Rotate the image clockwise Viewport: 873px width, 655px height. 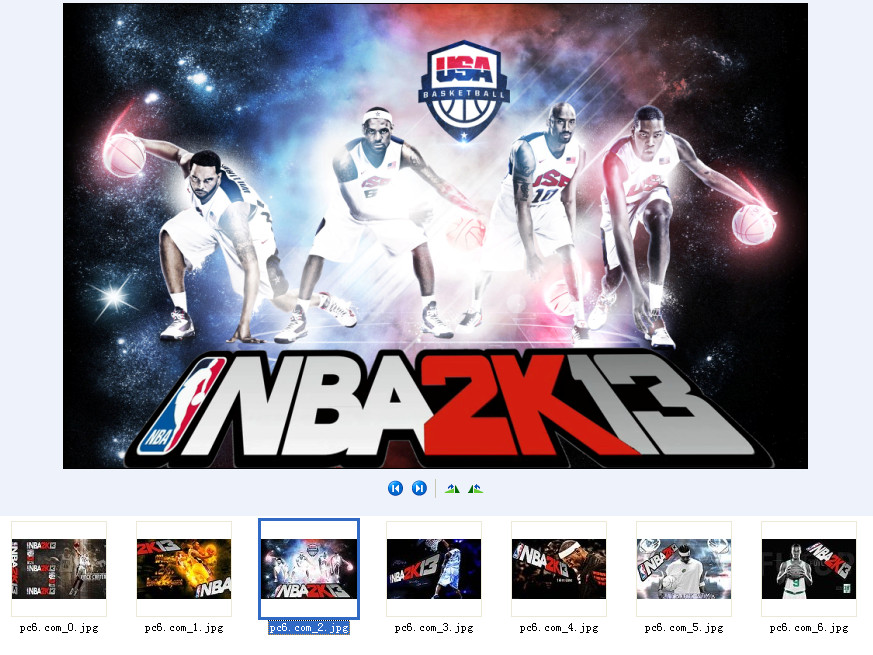475,488
